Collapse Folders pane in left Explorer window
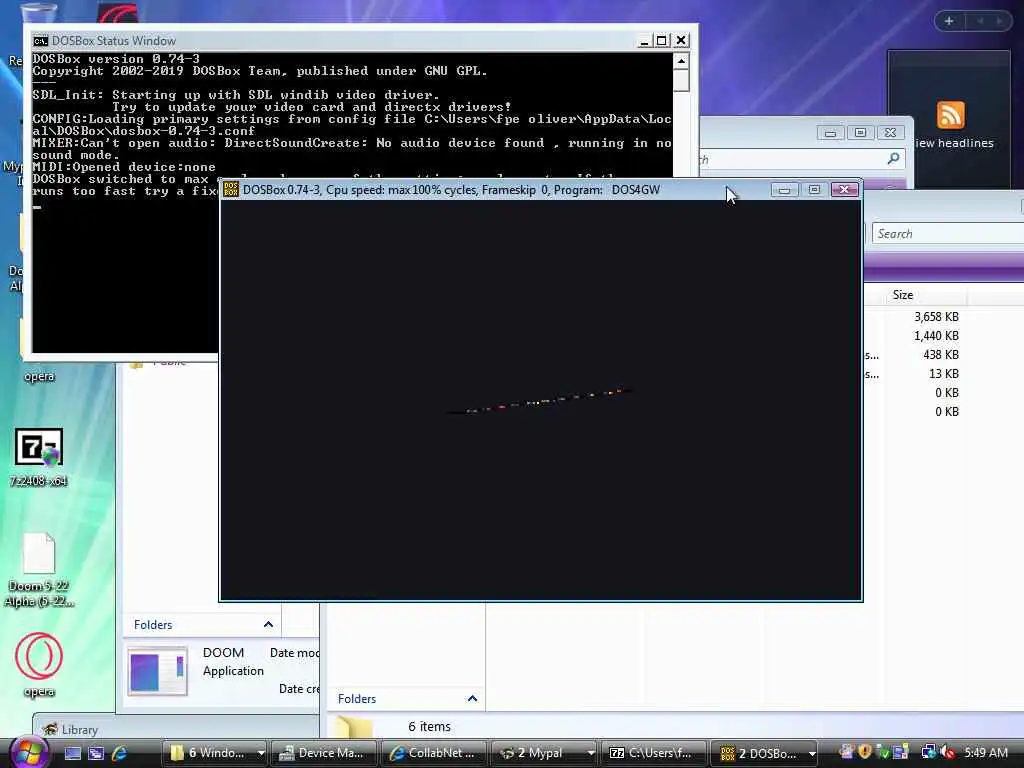Image resolution: width=1024 pixels, height=768 pixels. [268, 624]
